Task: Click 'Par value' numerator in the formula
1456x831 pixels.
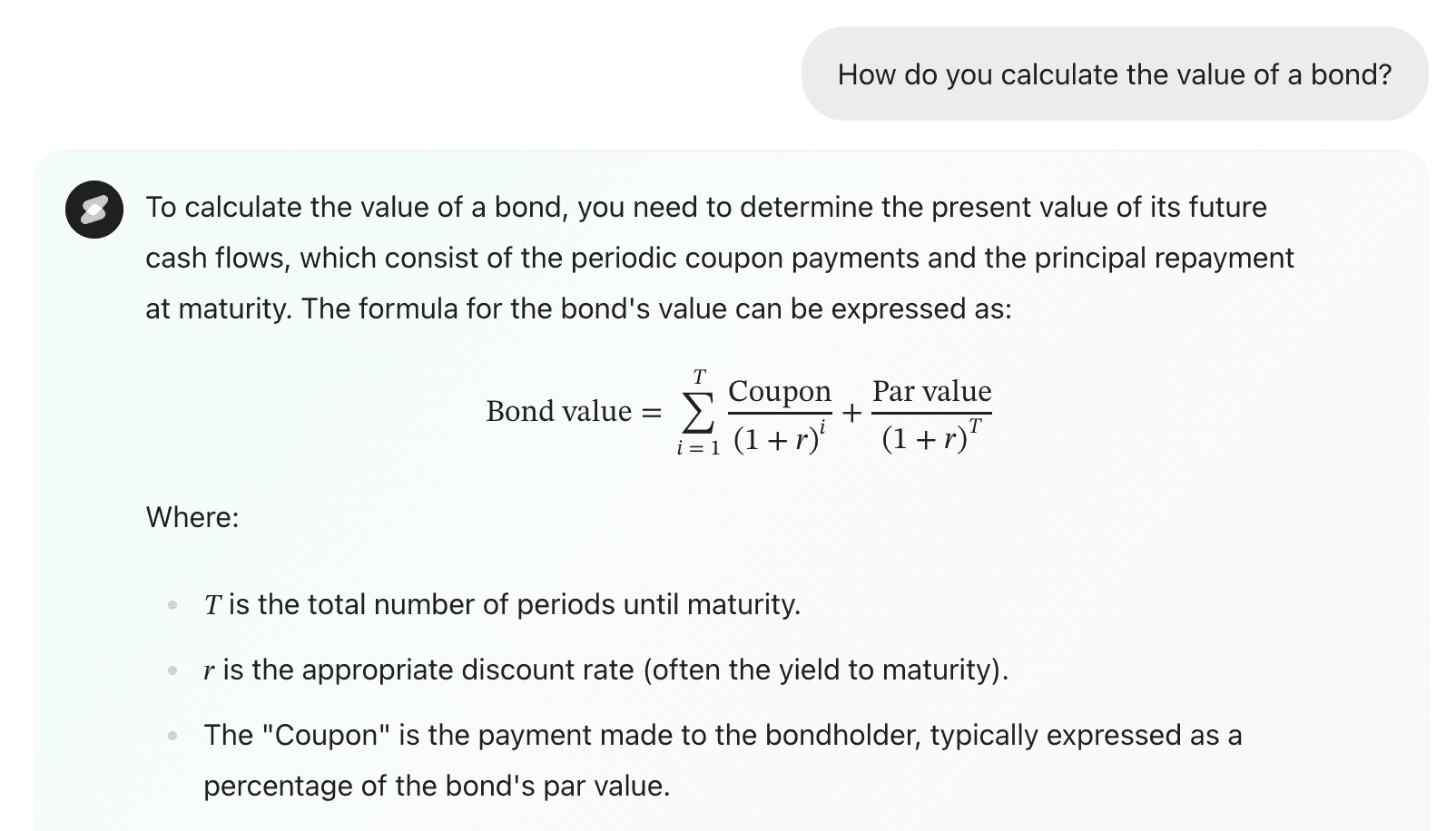Action: [x=931, y=391]
